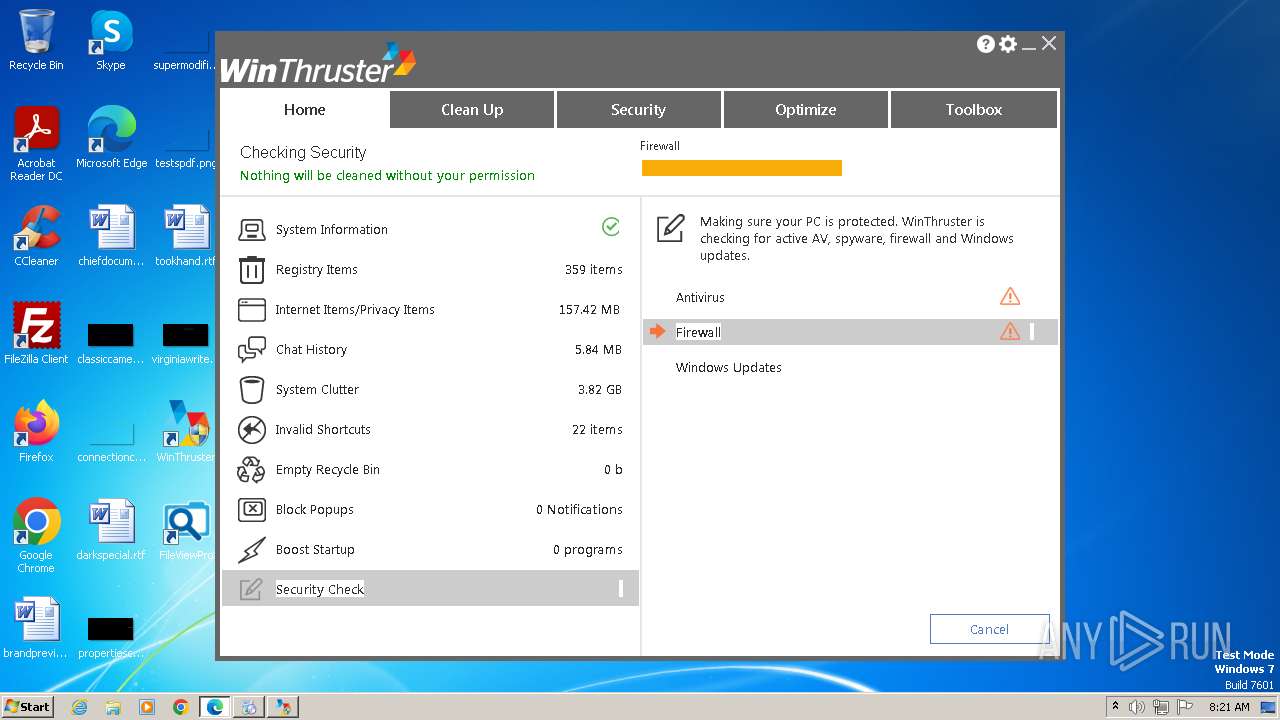Click the Boost Startup lightning icon
Screen dimensions: 1280x720
tap(251, 550)
